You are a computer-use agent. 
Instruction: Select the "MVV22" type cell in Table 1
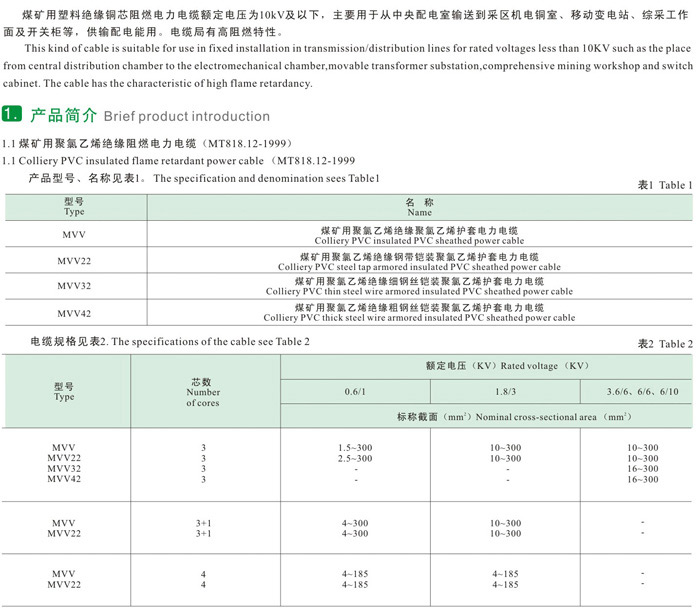pos(74,261)
